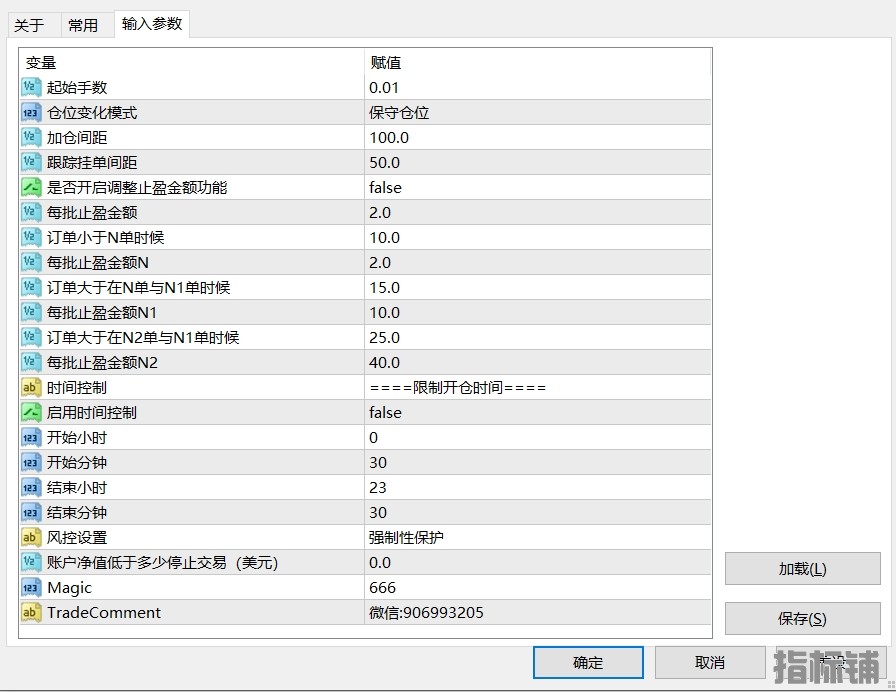896x692 pixels.
Task: Click the integer icon beside 仓位变化模式
Action: [31, 113]
